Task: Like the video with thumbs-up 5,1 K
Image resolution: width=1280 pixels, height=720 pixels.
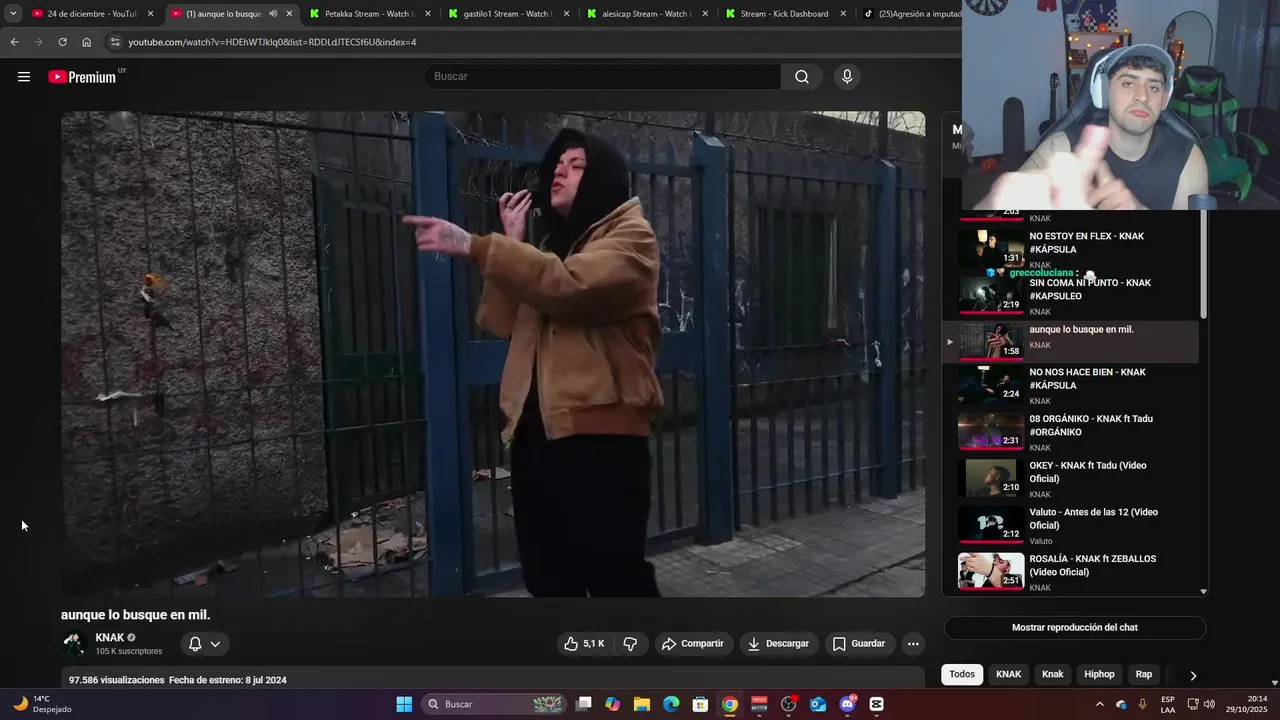Action: coord(584,644)
